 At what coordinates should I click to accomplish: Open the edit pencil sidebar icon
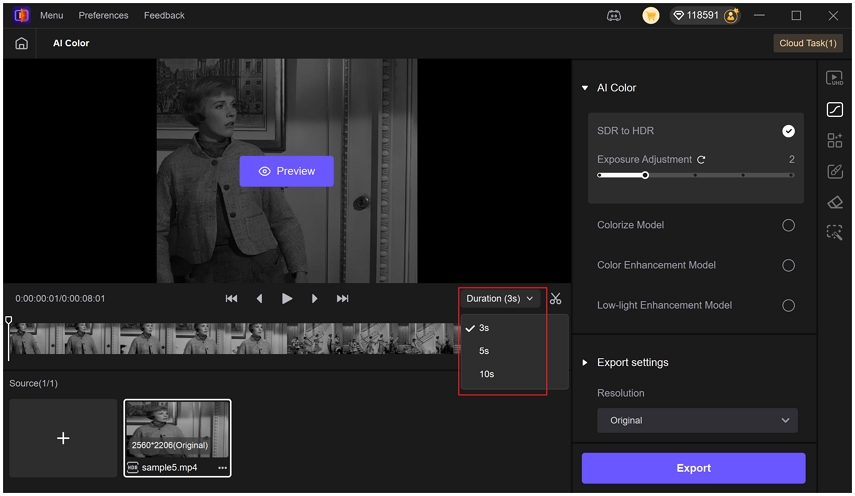834,172
